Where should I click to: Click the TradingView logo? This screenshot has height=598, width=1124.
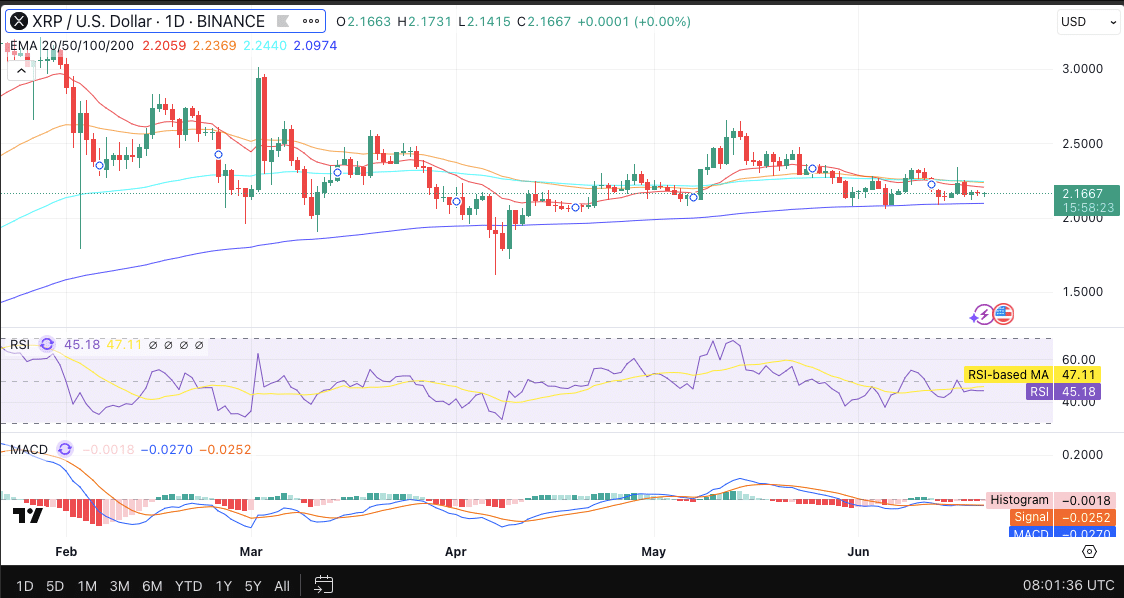pos(27,516)
